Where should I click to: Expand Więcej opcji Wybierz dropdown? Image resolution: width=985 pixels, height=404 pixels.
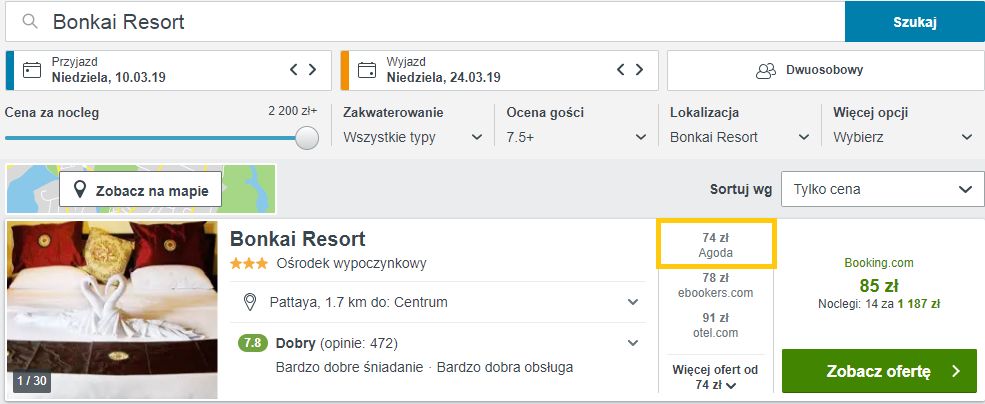tap(903, 137)
